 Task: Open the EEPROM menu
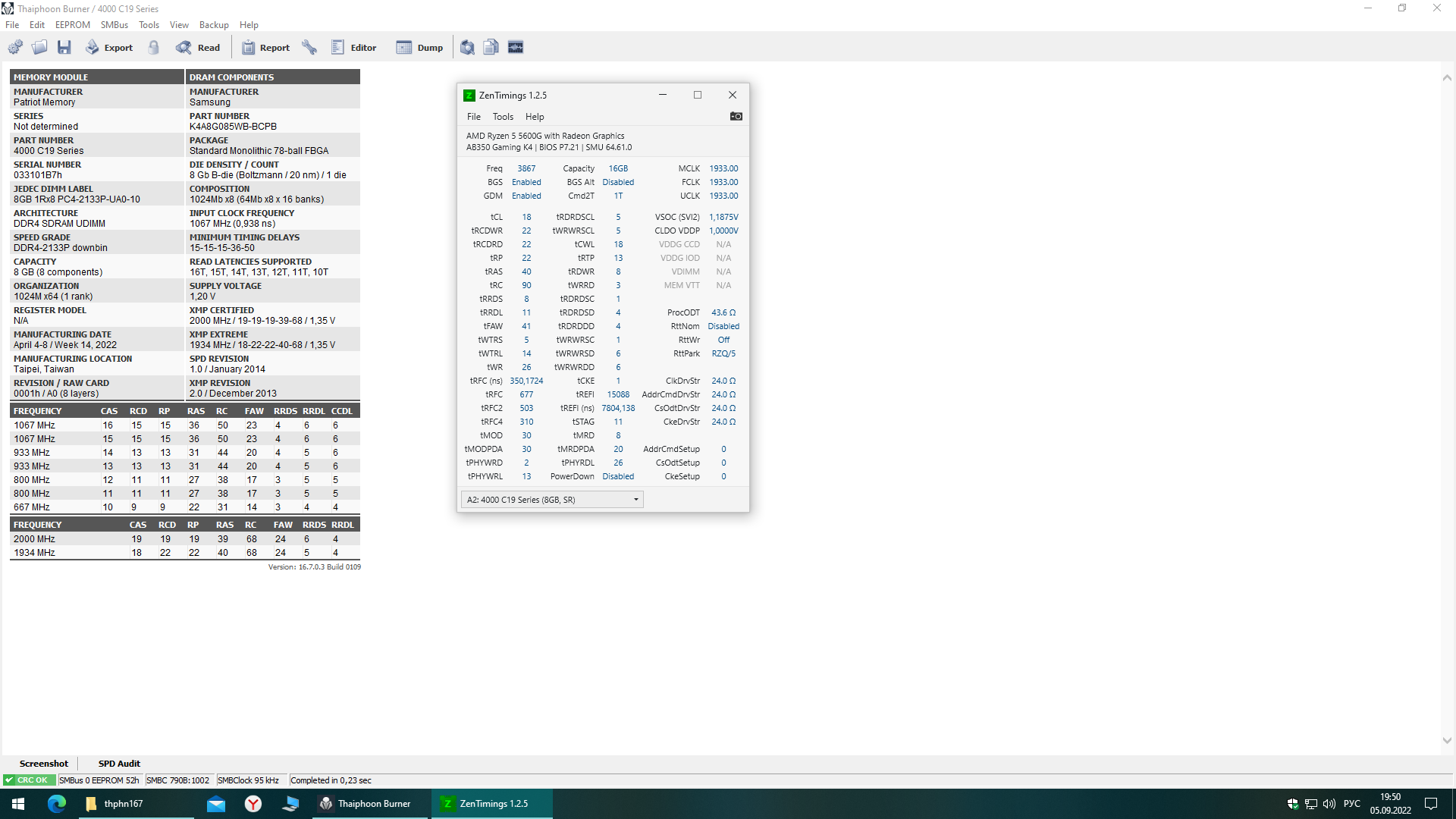[72, 25]
